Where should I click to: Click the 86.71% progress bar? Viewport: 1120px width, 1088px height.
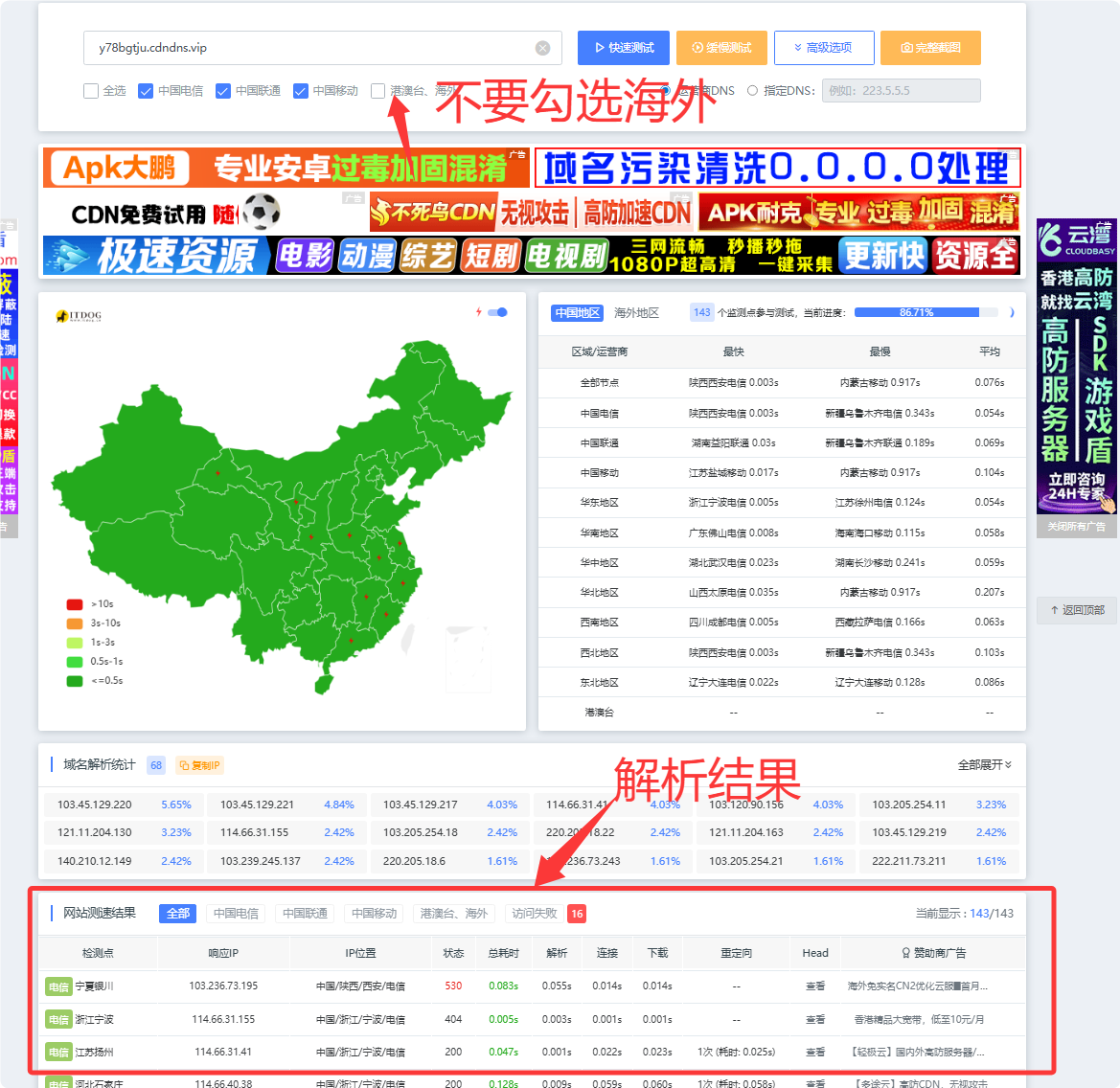(x=926, y=312)
